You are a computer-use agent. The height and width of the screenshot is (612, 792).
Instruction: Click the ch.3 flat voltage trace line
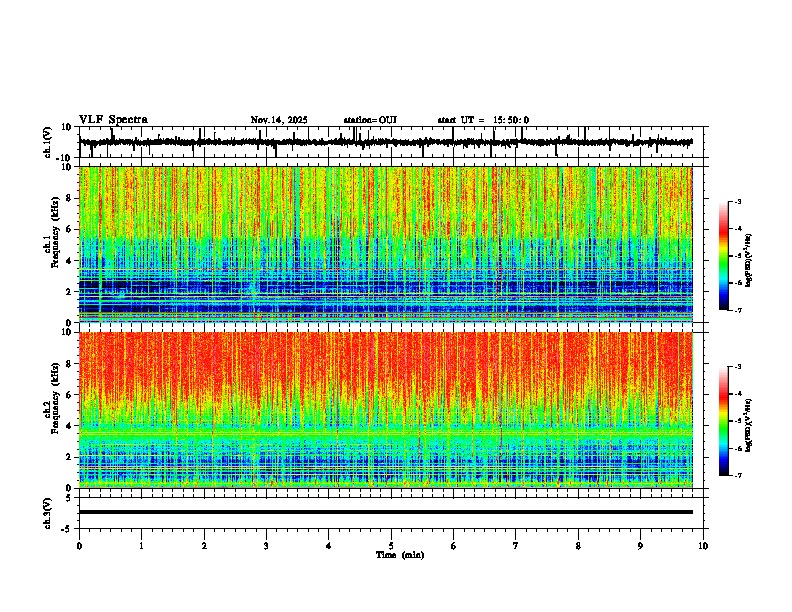(x=386, y=512)
